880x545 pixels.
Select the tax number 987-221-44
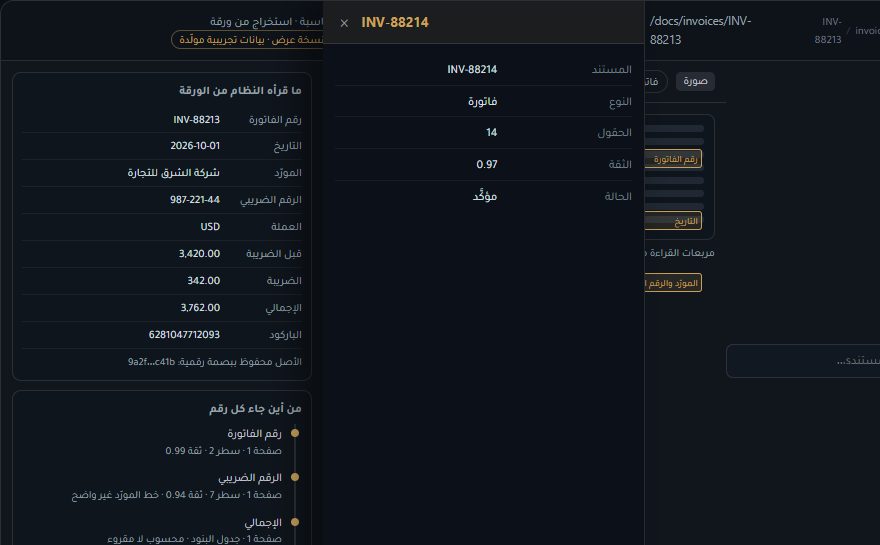pyautogui.click(x=195, y=199)
